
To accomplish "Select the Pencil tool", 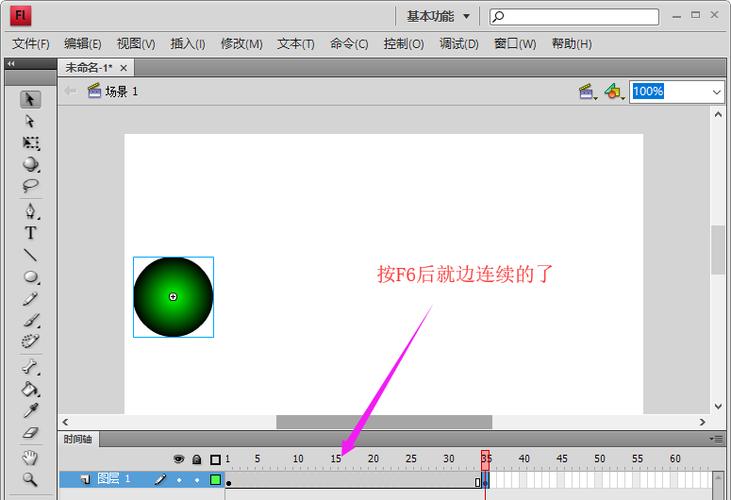I will [30, 299].
